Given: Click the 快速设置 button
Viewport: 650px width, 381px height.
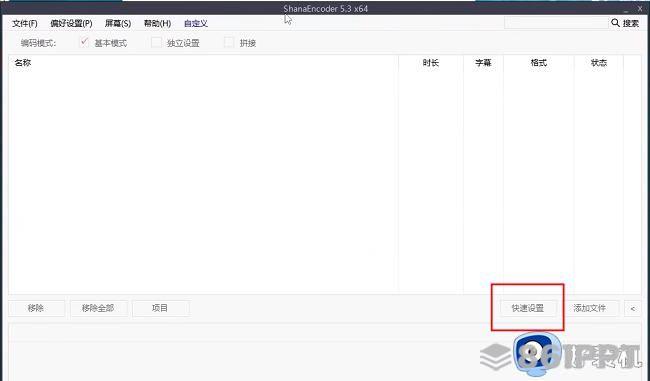Looking at the screenshot, I should (528, 308).
